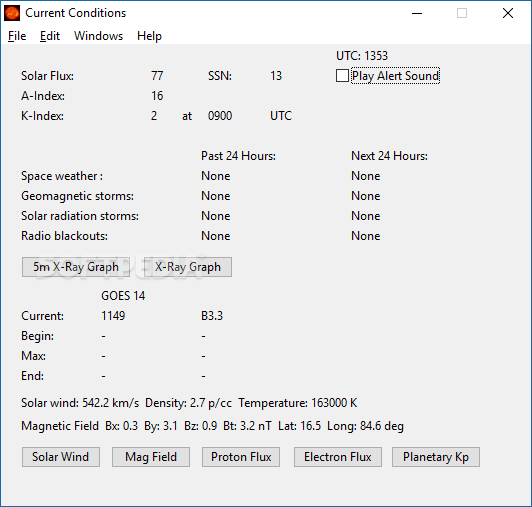Click the Next 24 Hours heading

tap(389, 156)
